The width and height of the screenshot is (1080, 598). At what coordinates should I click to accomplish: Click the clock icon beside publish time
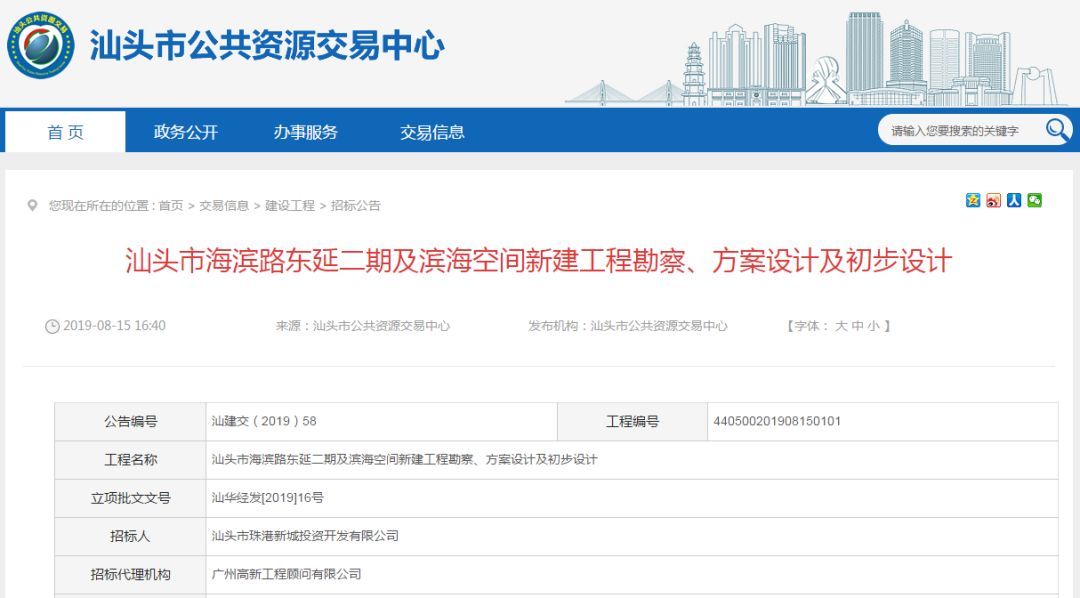pyautogui.click(x=52, y=327)
